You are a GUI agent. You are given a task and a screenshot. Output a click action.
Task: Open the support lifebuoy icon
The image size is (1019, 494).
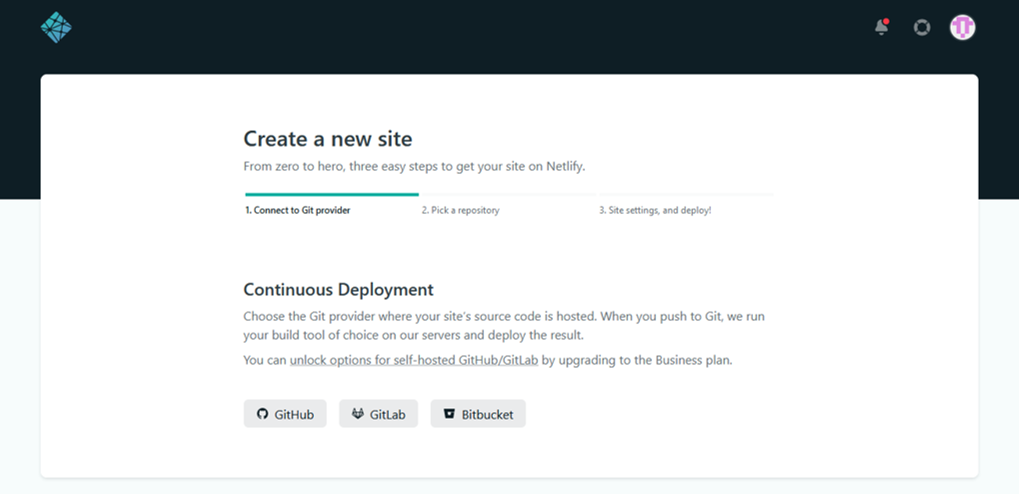[x=922, y=27]
